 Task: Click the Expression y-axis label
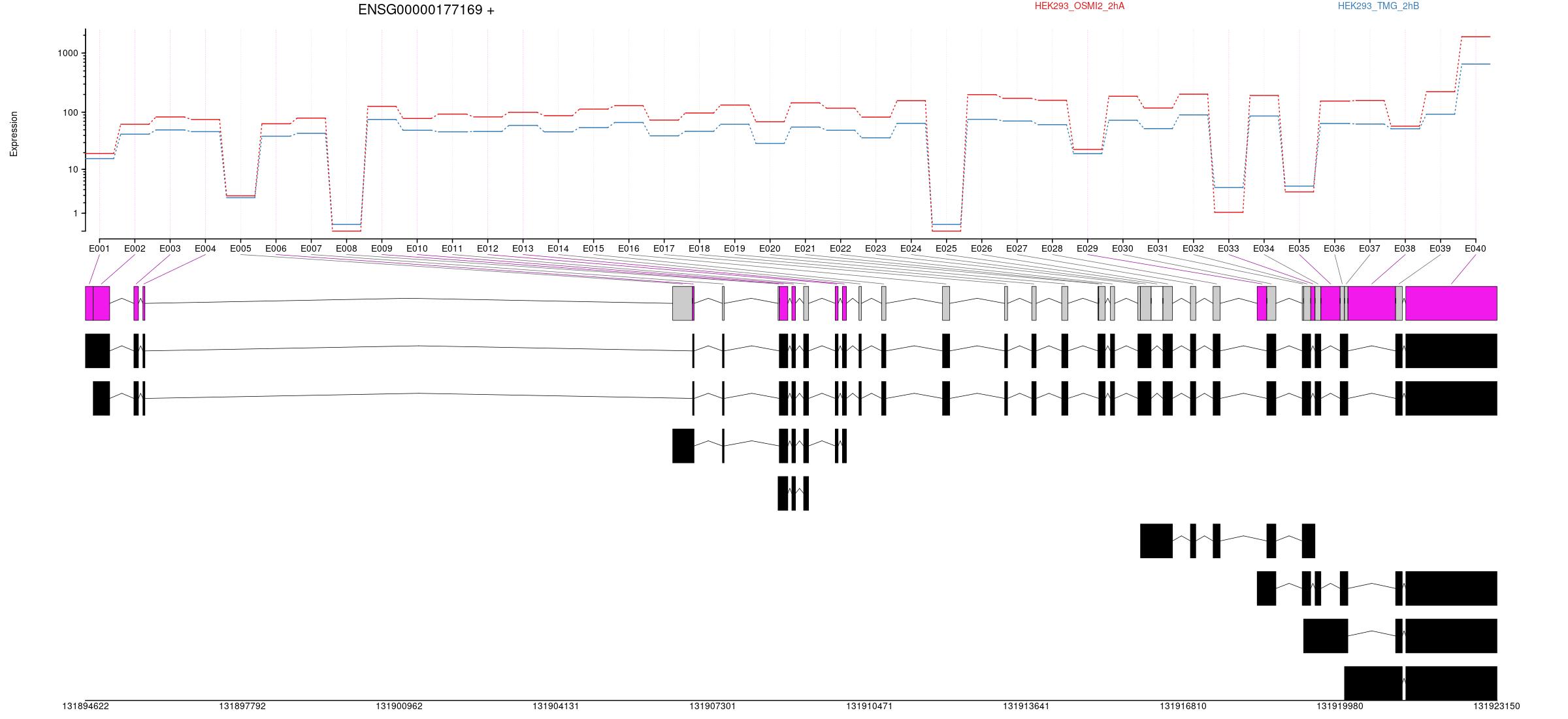coord(14,134)
